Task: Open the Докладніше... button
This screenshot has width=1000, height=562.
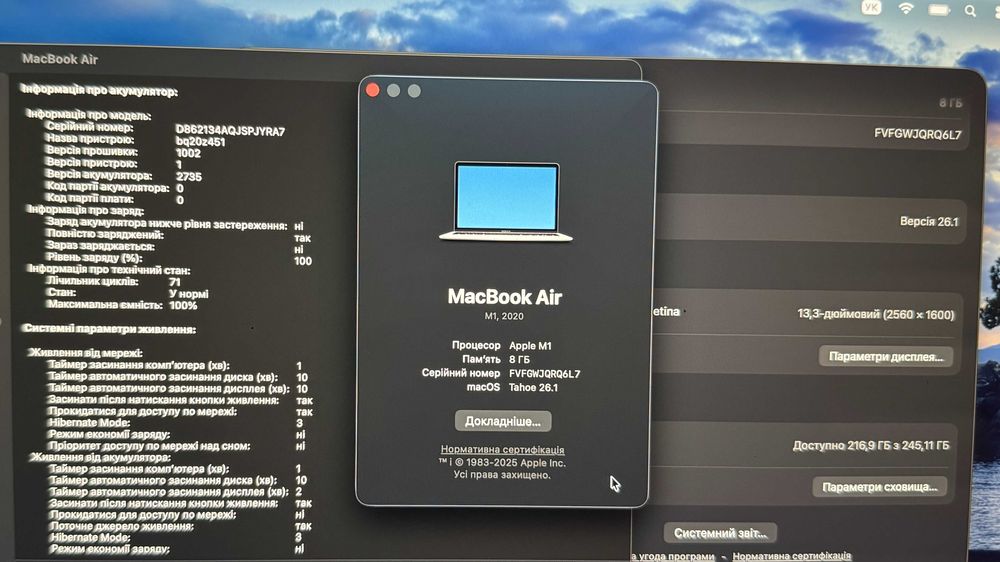Action: pos(503,422)
